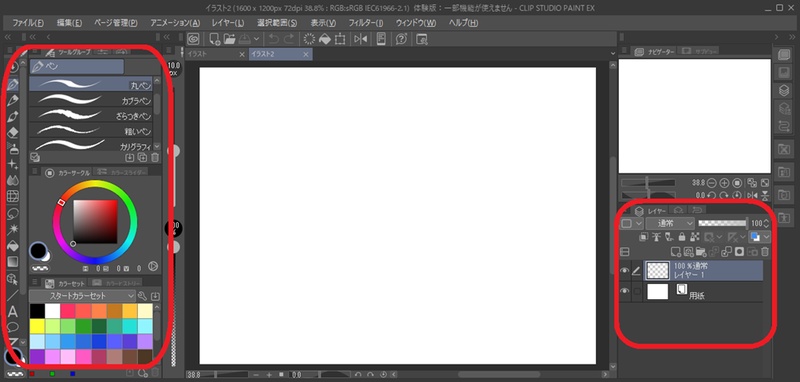The height and width of the screenshot is (382, 800).
Task: Switch to the カラースライダー tab
Action: pyautogui.click(x=121, y=172)
